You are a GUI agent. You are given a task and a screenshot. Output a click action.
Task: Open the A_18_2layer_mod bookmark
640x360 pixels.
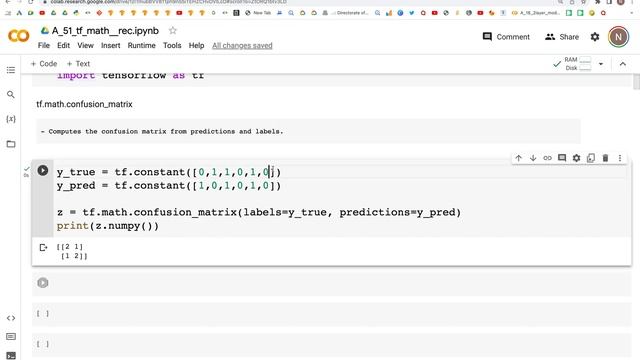536,13
